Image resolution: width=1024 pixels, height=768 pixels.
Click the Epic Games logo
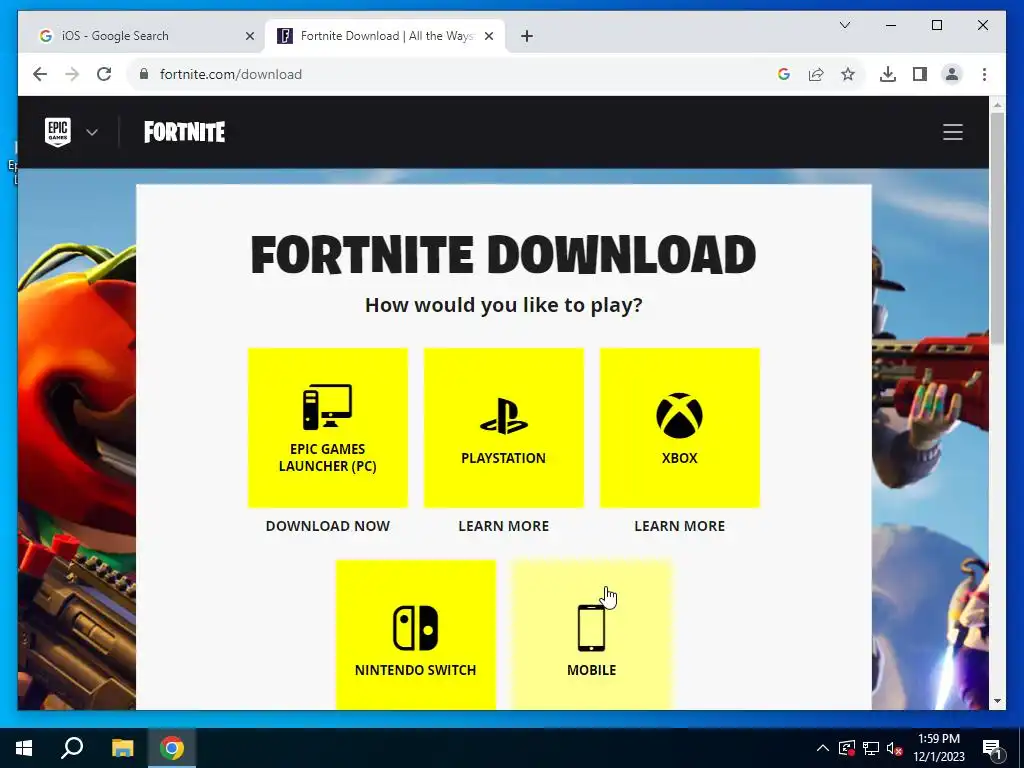point(57,132)
